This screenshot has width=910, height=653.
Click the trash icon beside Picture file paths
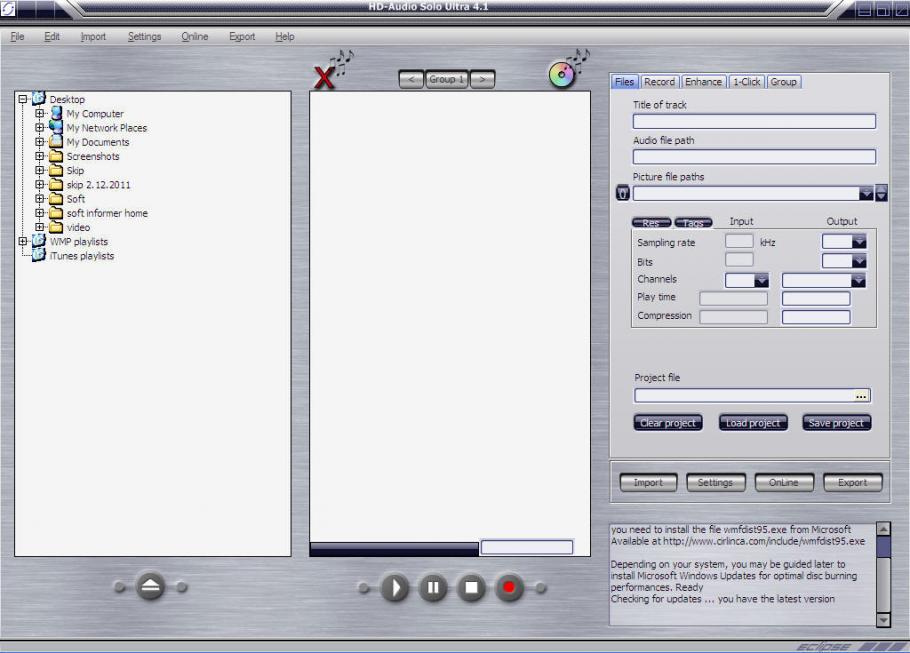click(622, 193)
